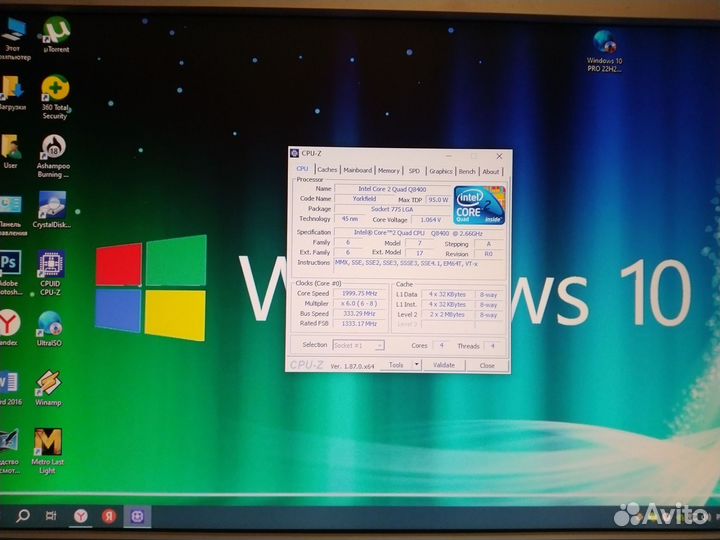The image size is (720, 540).
Task: Click the CPU-Z title bar icon
Action: tap(295, 153)
